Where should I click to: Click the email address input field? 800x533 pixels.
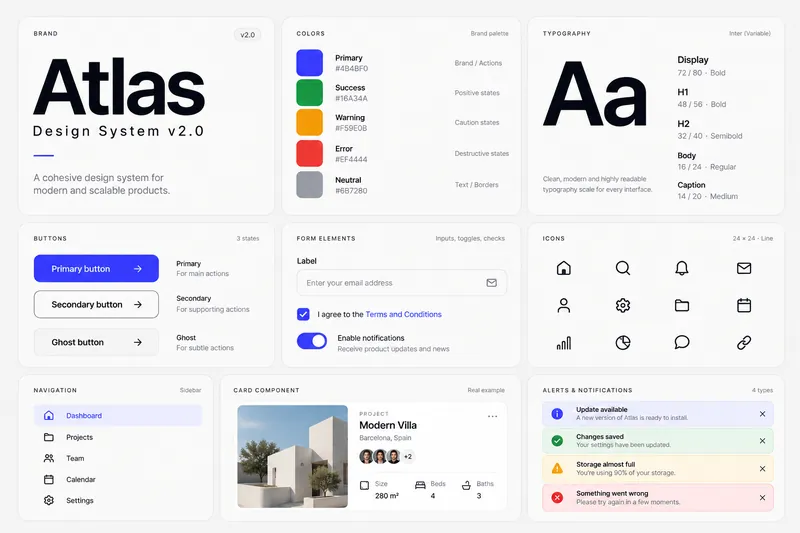[x=402, y=283]
